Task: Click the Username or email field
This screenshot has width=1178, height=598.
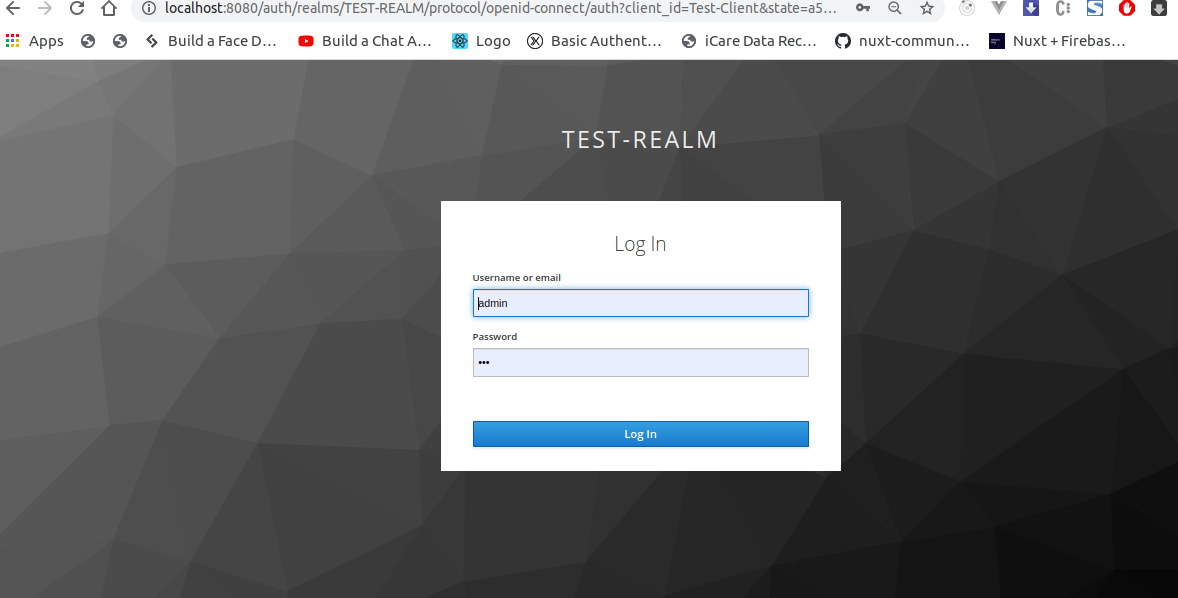Action: click(640, 302)
